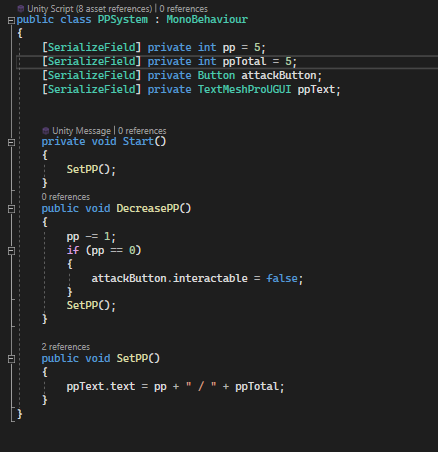
Task: Open '0 references' above DecreasePP
Action: point(66,197)
